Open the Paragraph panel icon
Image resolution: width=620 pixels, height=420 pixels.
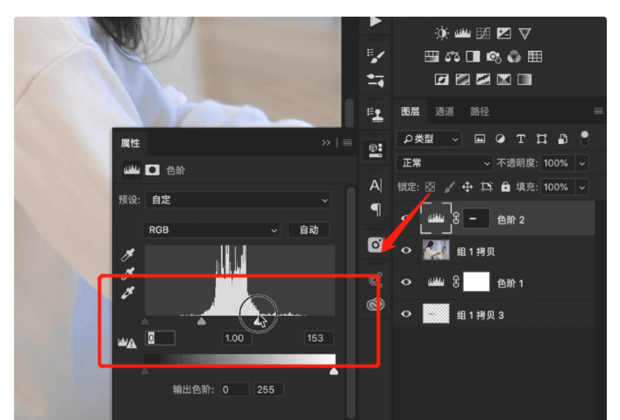coord(376,209)
